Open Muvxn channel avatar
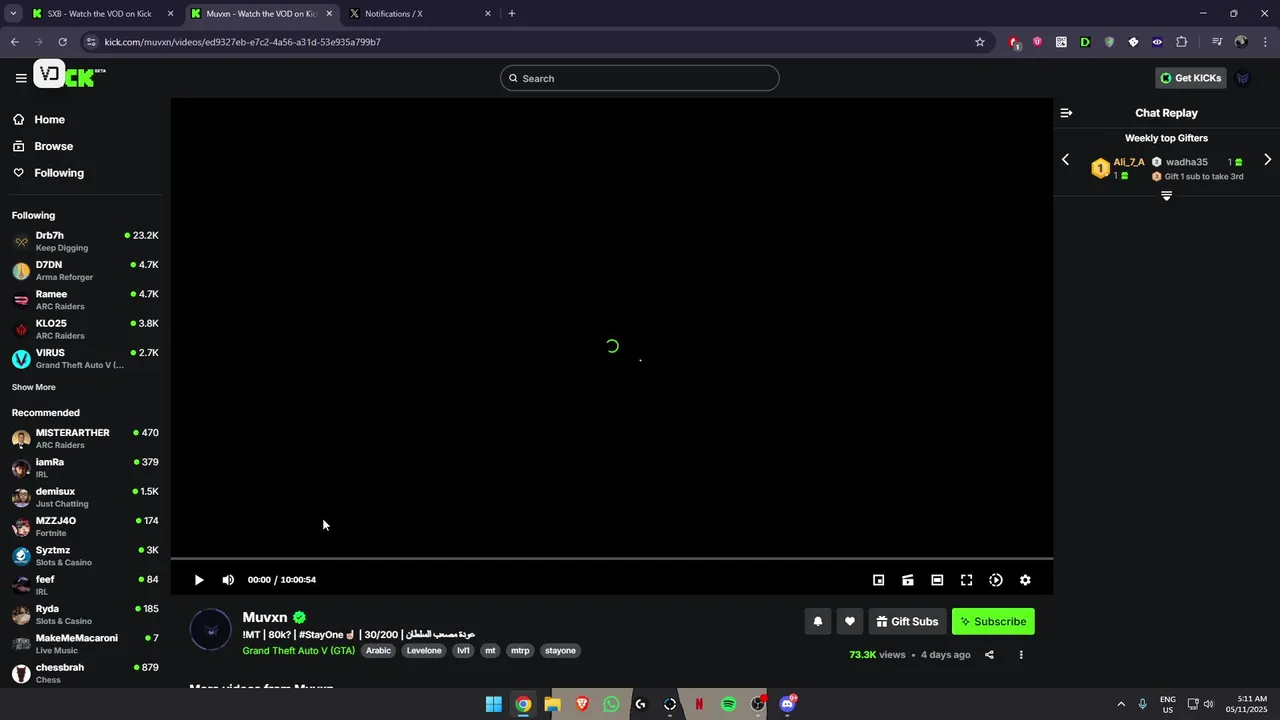 pos(210,630)
